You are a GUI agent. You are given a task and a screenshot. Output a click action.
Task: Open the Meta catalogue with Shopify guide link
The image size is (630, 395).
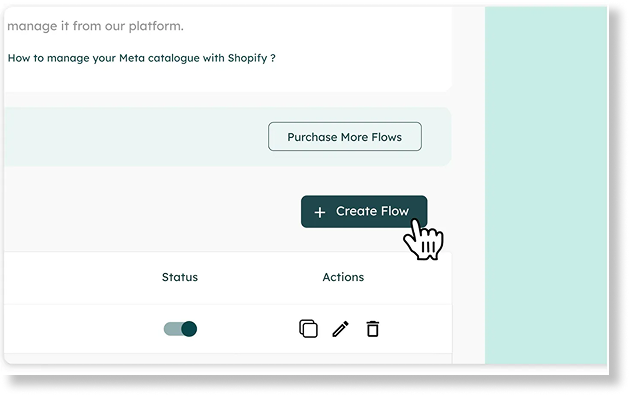[141, 58]
